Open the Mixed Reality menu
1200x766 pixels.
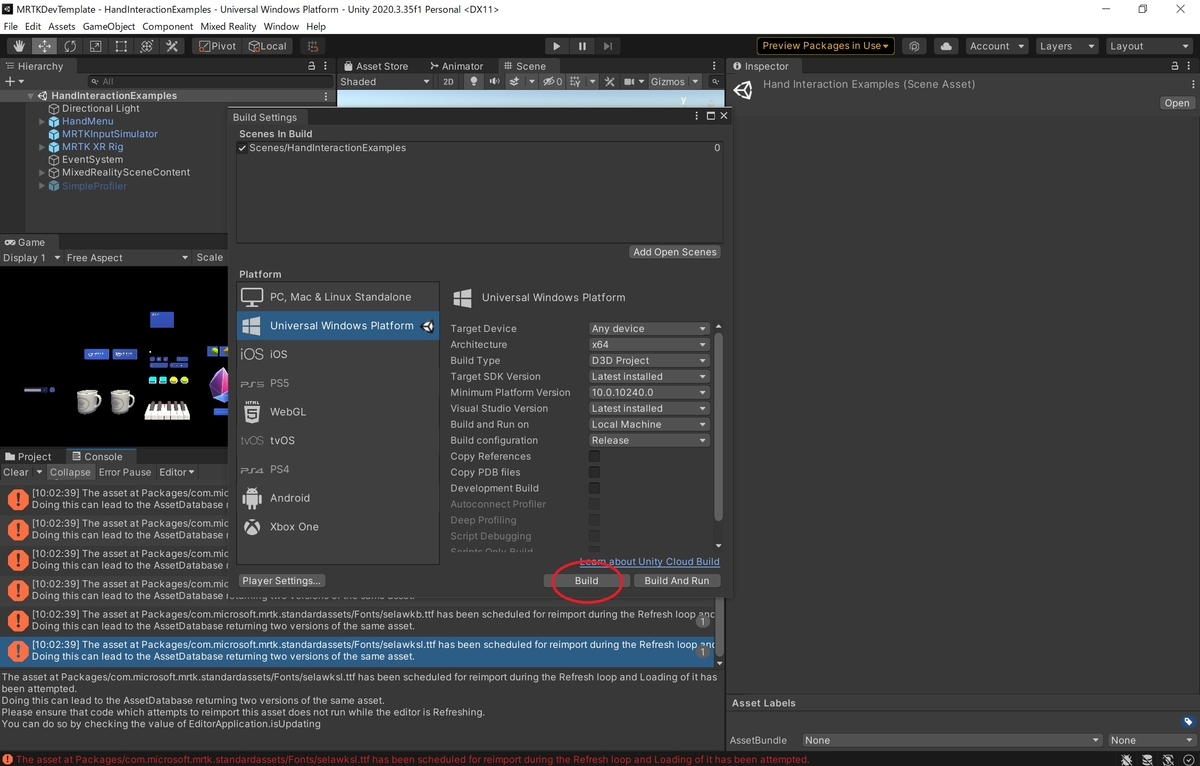coord(229,26)
